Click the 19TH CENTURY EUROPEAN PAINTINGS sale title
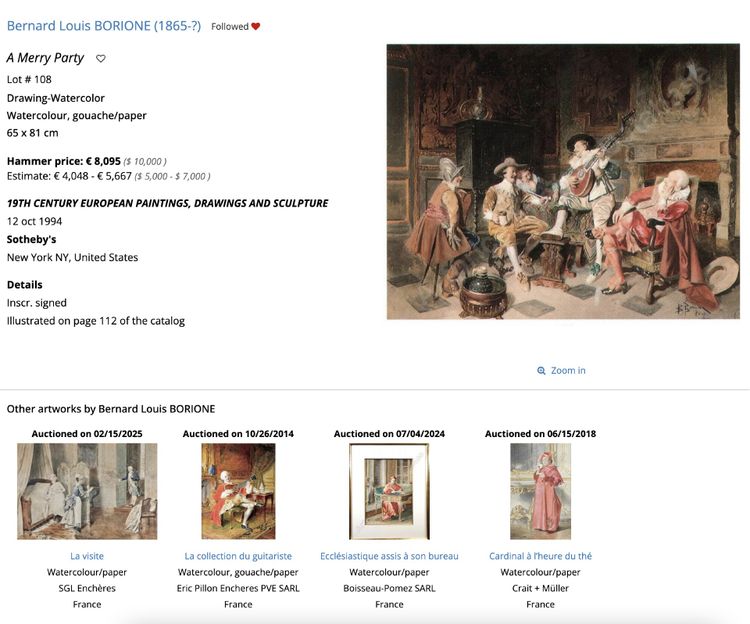The width and height of the screenshot is (750, 624). (167, 203)
